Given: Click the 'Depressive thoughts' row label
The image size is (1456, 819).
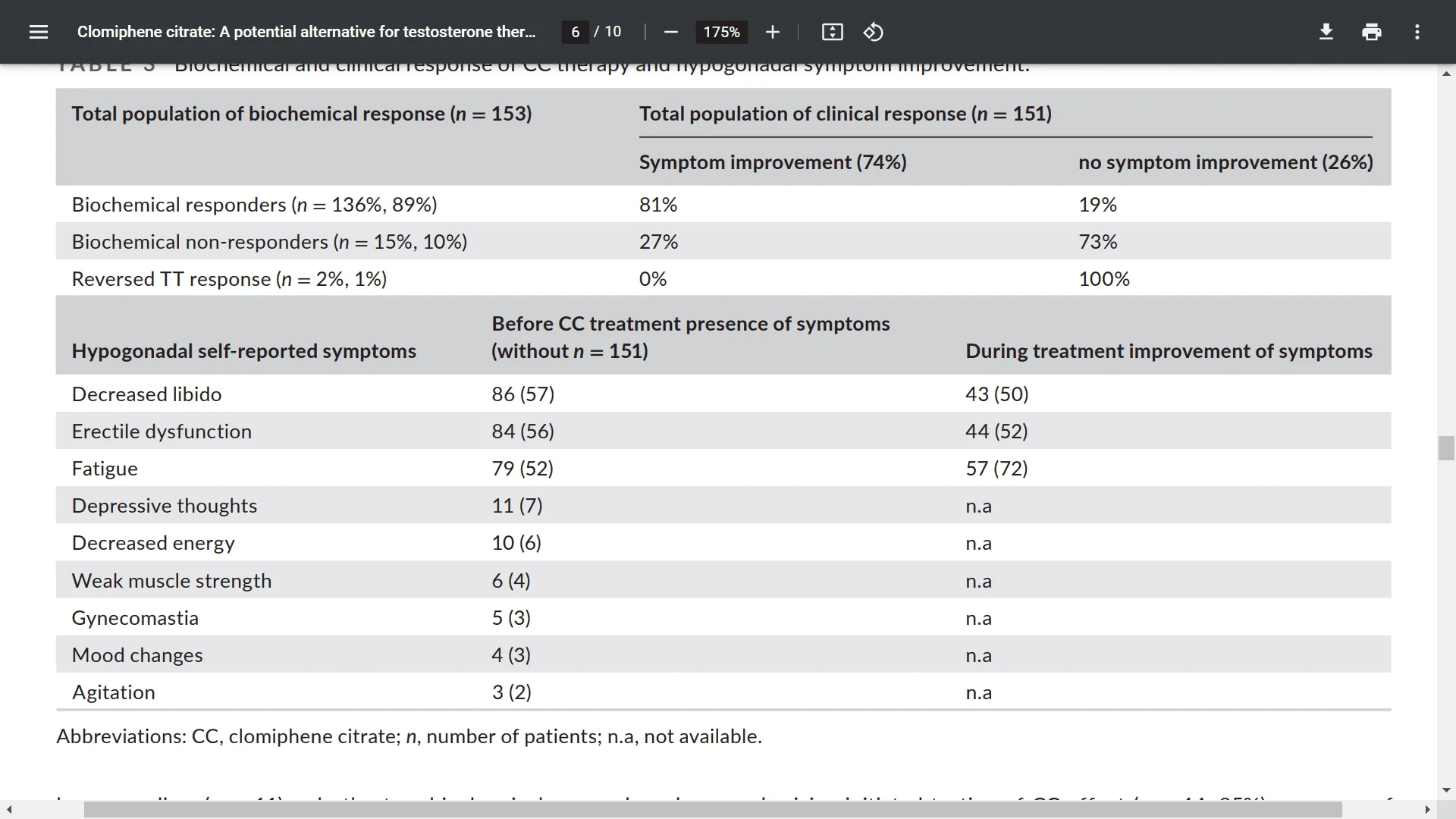Looking at the screenshot, I should point(165,506).
